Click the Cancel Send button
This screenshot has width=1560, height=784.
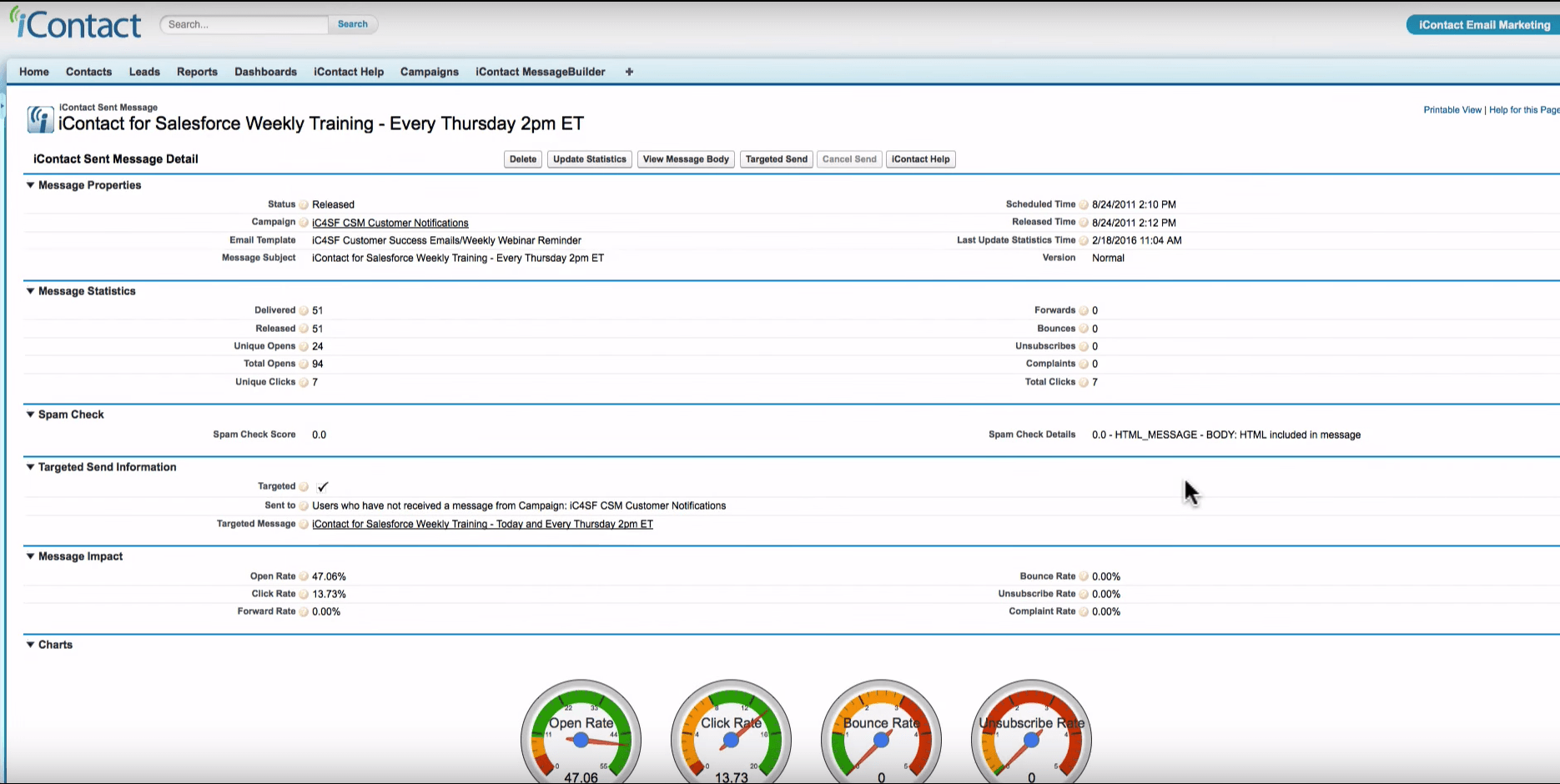pyautogui.click(x=849, y=159)
